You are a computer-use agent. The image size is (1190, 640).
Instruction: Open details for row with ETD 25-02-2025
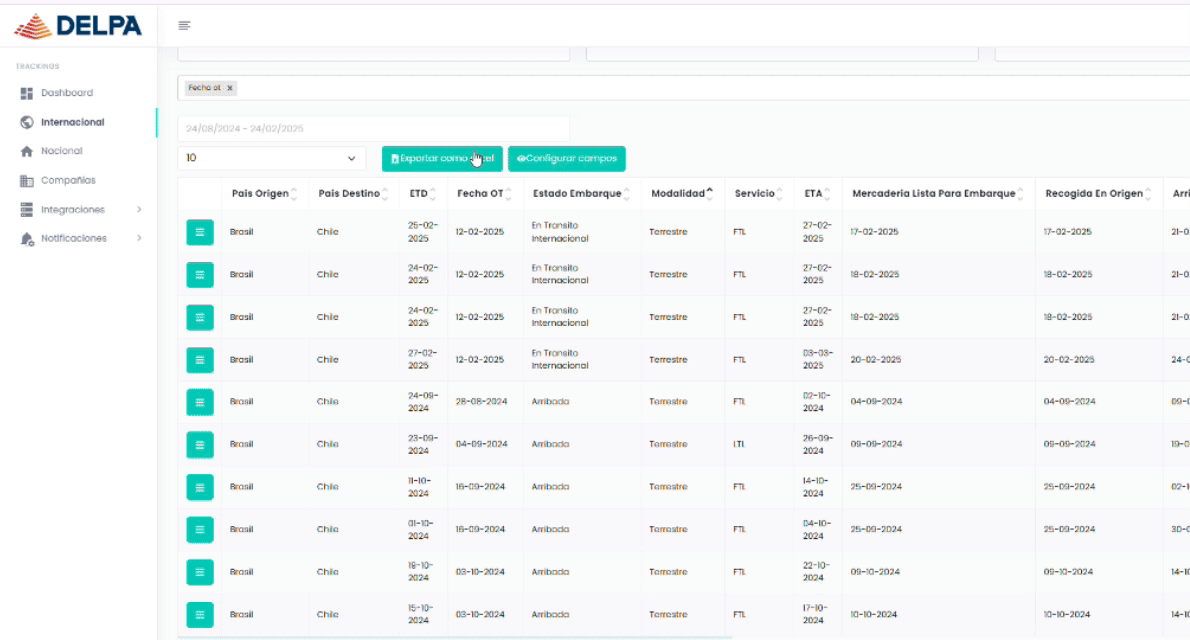200,232
